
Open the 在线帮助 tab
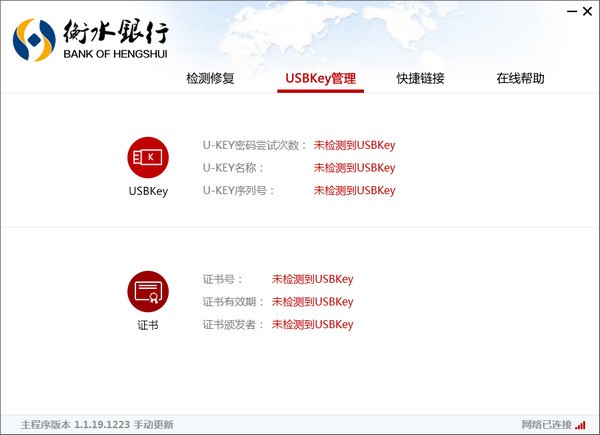(x=520, y=78)
